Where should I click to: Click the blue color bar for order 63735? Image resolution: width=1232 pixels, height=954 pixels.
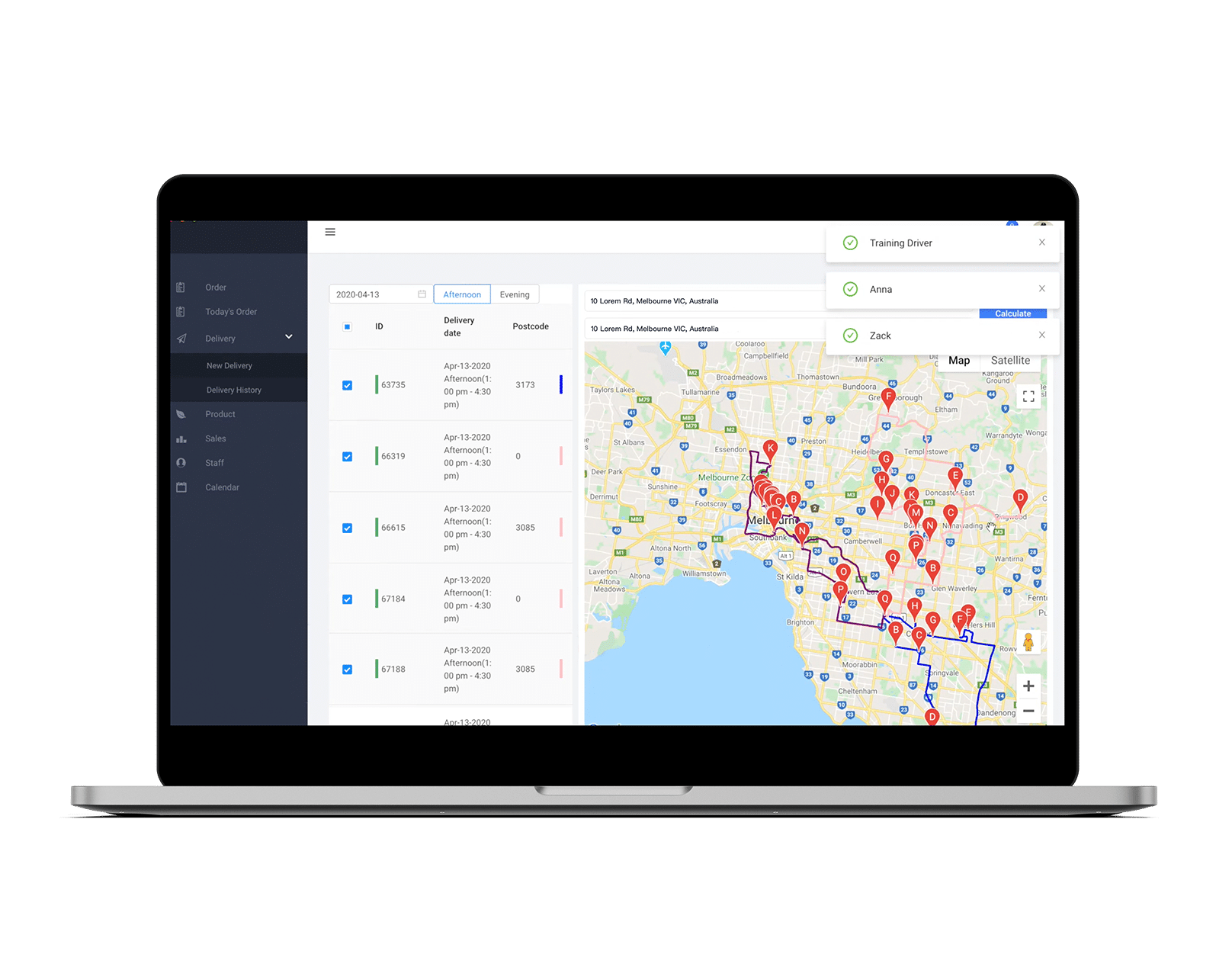[561, 384]
